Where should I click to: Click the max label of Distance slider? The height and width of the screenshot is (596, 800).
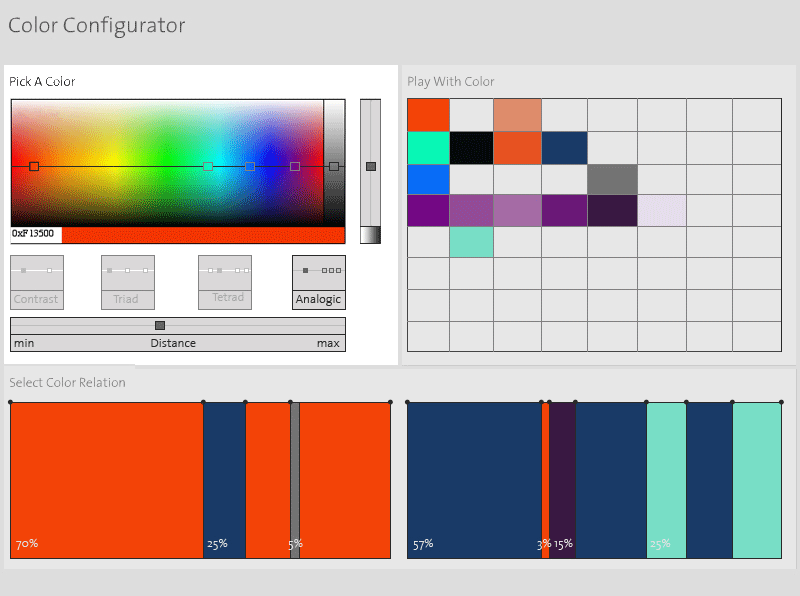tap(328, 343)
